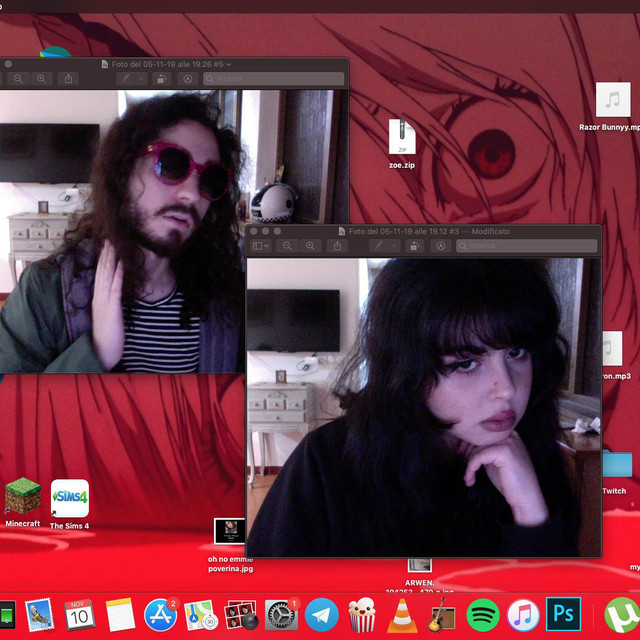Zoom in on the 19.26 #5 Preview window
Viewport: 640px width, 640px height.
point(41,79)
